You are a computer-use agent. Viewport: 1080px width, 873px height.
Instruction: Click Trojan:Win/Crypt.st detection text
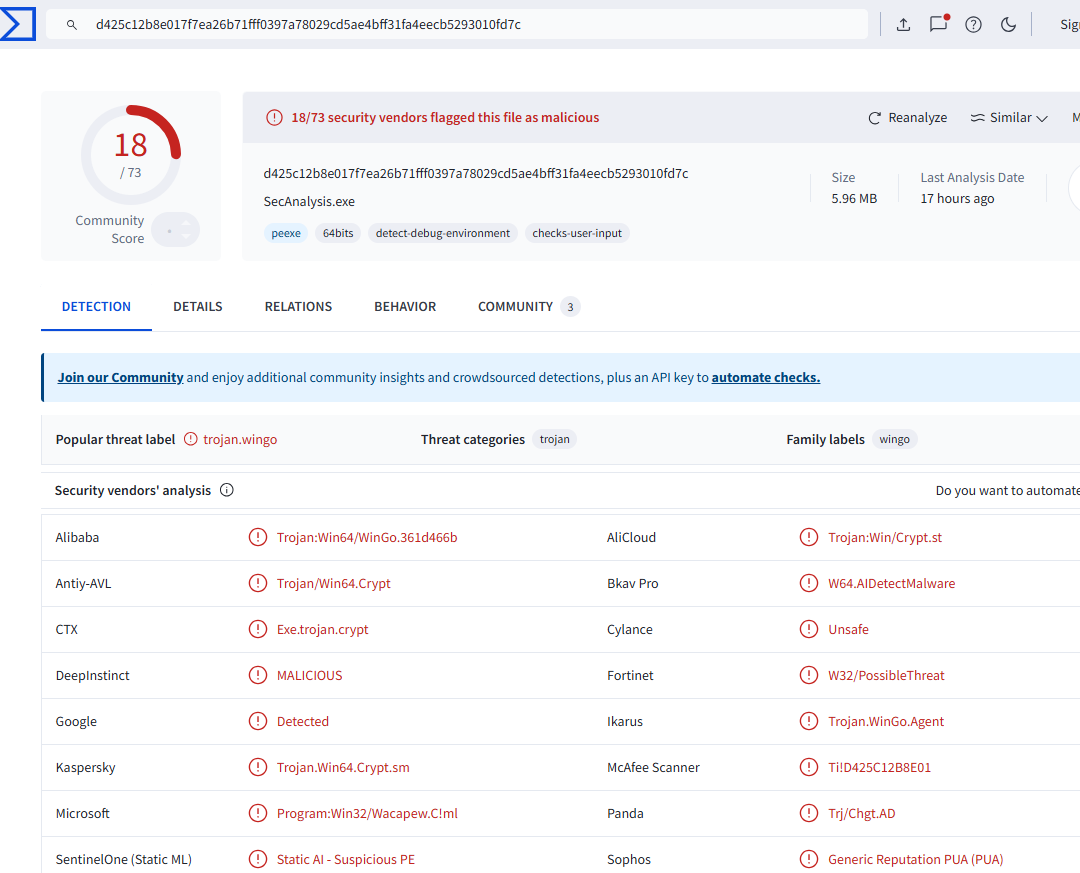click(885, 537)
